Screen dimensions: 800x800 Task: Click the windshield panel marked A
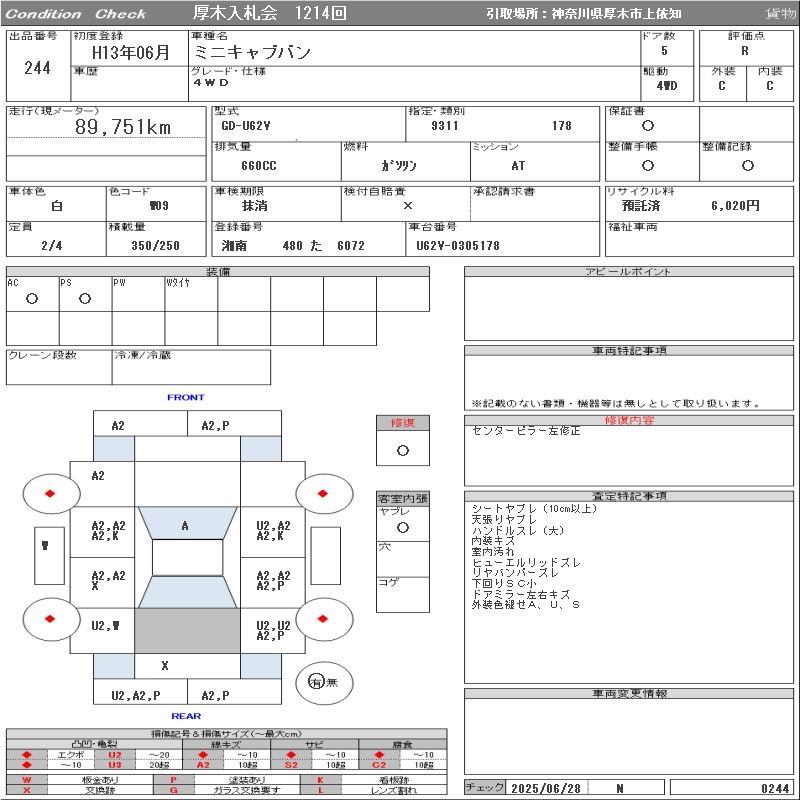(x=185, y=525)
